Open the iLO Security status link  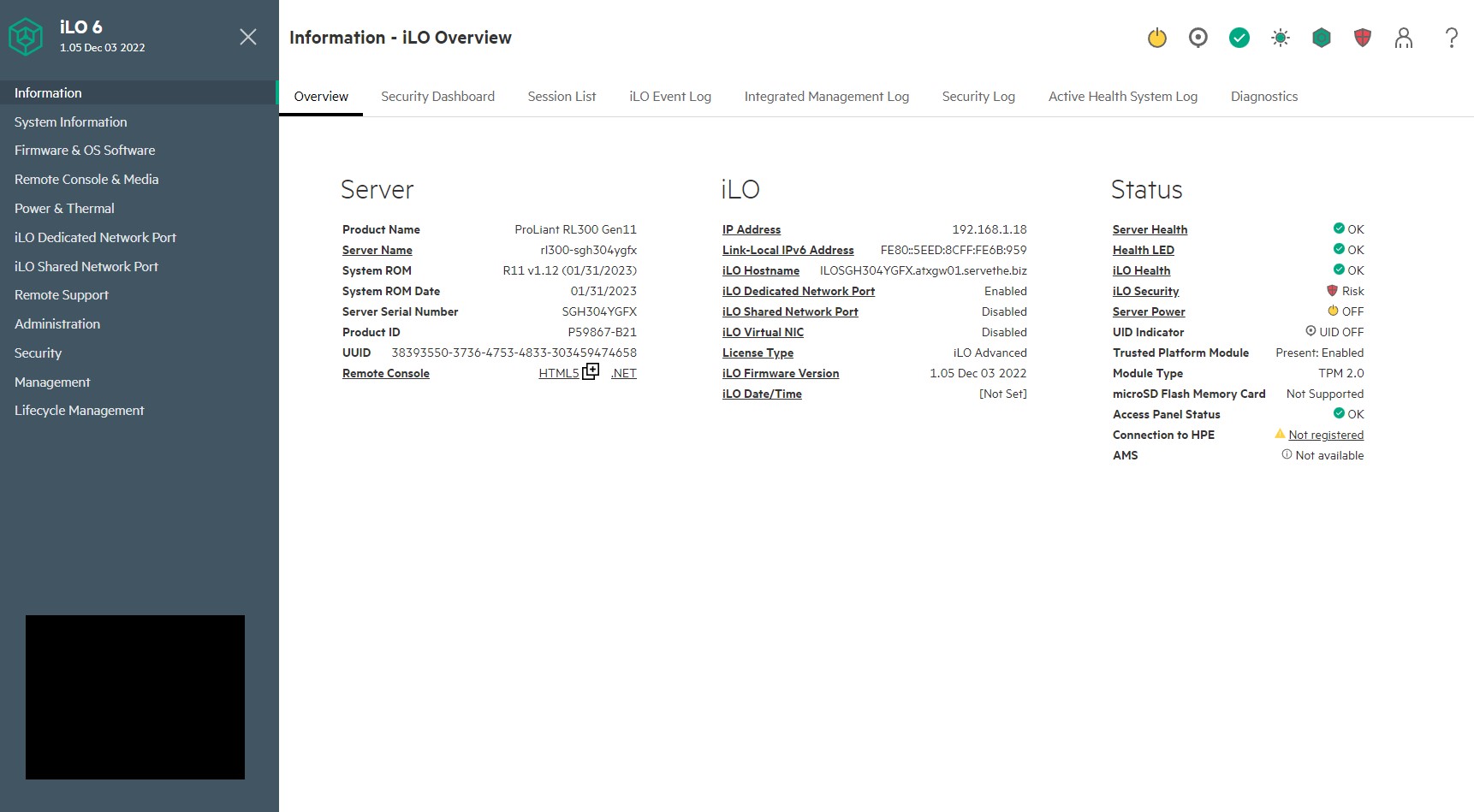click(1145, 291)
